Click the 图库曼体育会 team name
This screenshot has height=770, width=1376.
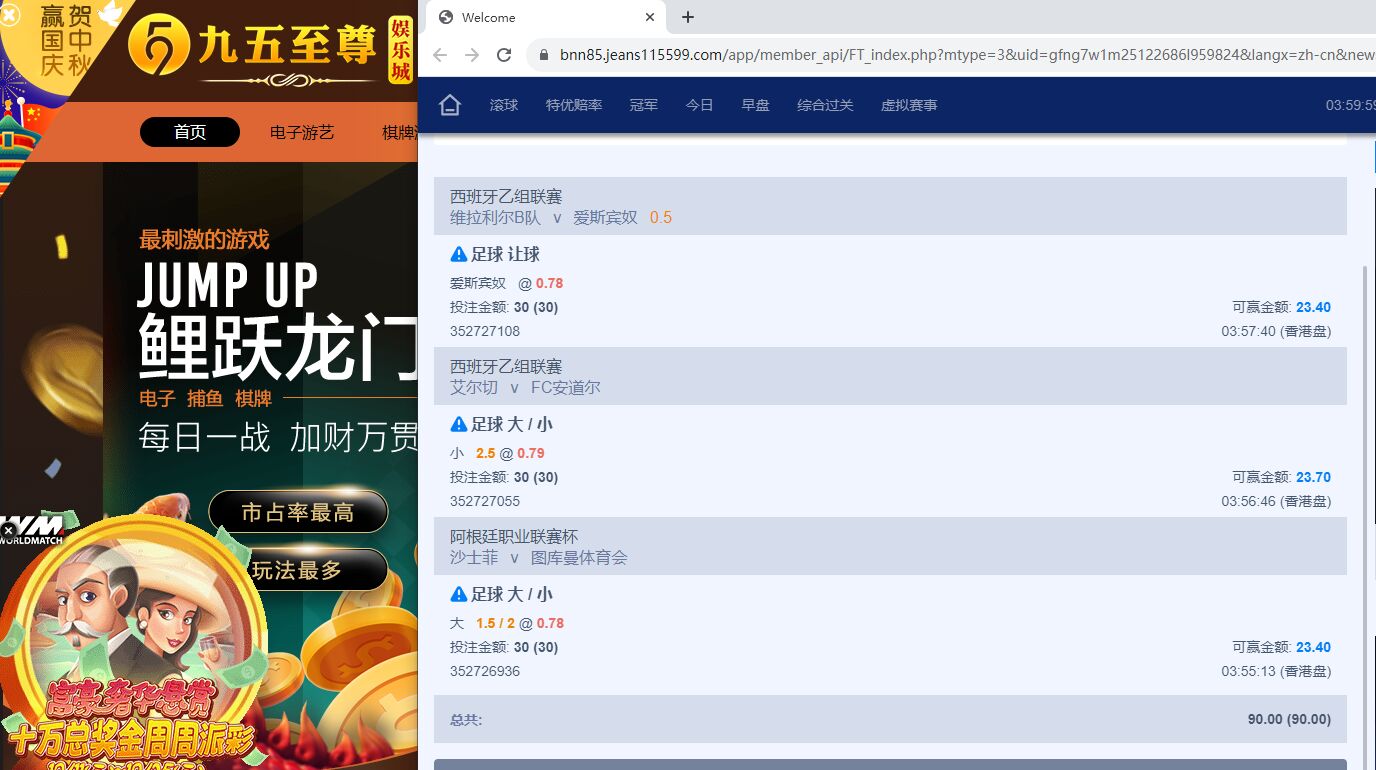pyautogui.click(x=579, y=557)
